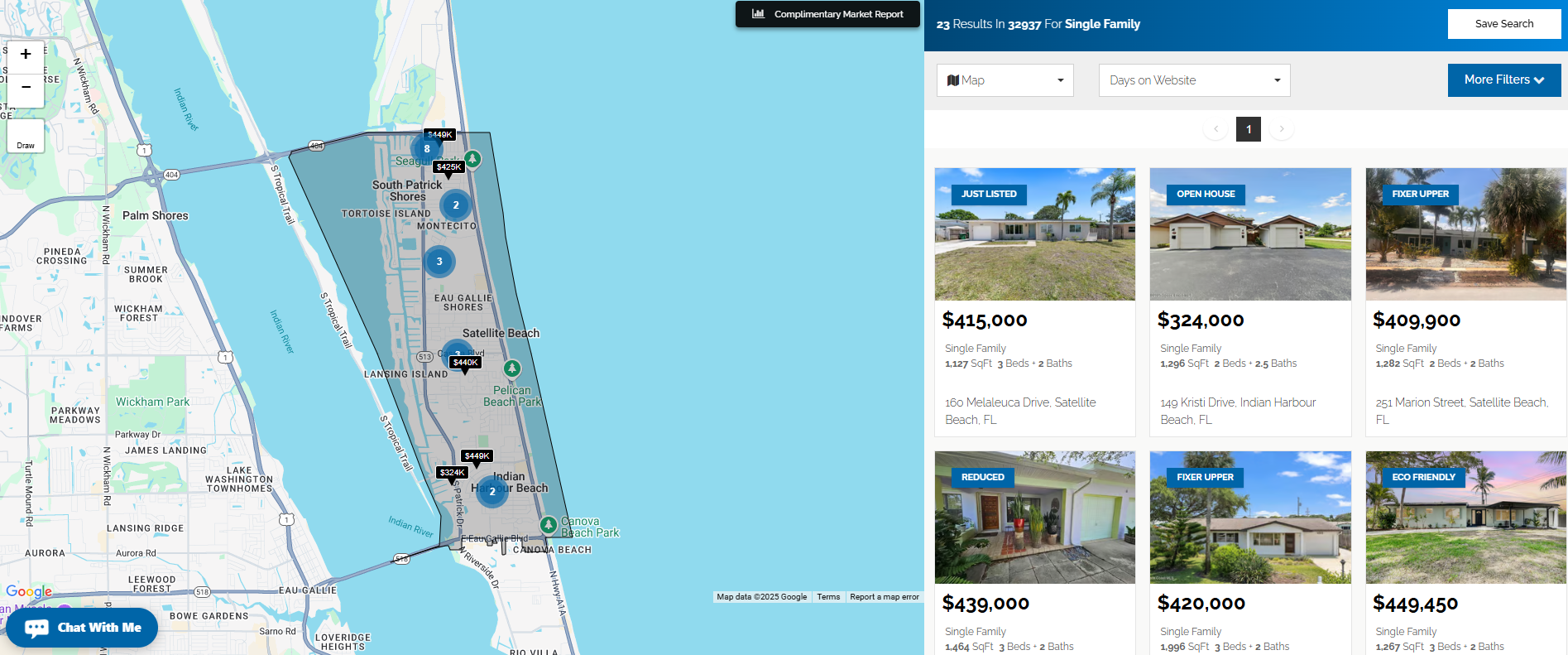Viewport: 1568px width, 655px height.
Task: Click Seagull Park tree pin
Action: pyautogui.click(x=472, y=158)
